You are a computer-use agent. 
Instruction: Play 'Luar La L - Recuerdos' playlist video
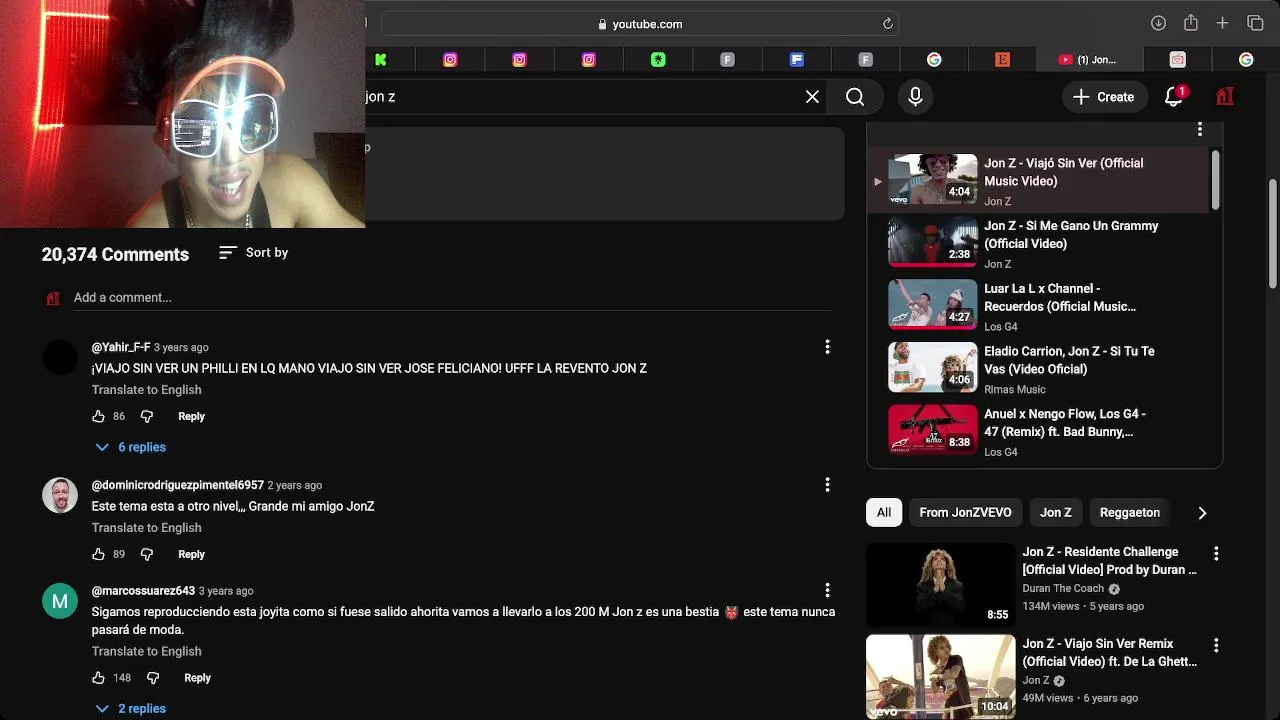pos(1038,307)
